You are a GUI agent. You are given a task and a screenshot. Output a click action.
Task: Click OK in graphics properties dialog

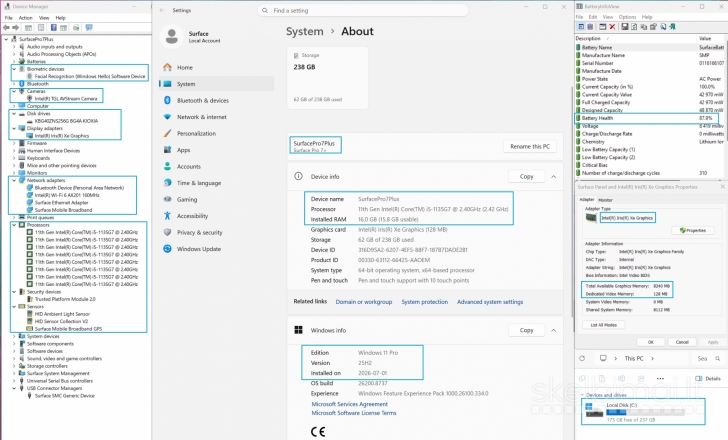[650, 342]
